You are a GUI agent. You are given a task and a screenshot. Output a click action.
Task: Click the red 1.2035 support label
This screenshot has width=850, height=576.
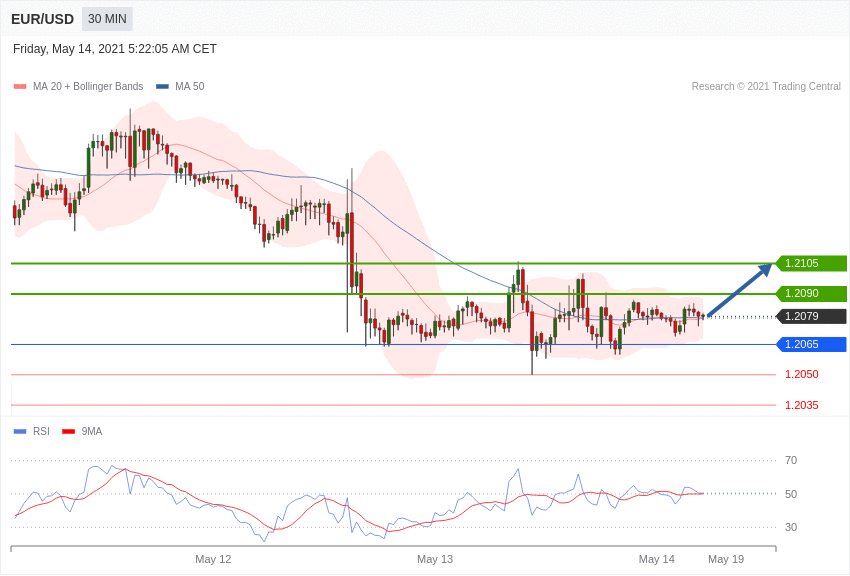pos(802,405)
